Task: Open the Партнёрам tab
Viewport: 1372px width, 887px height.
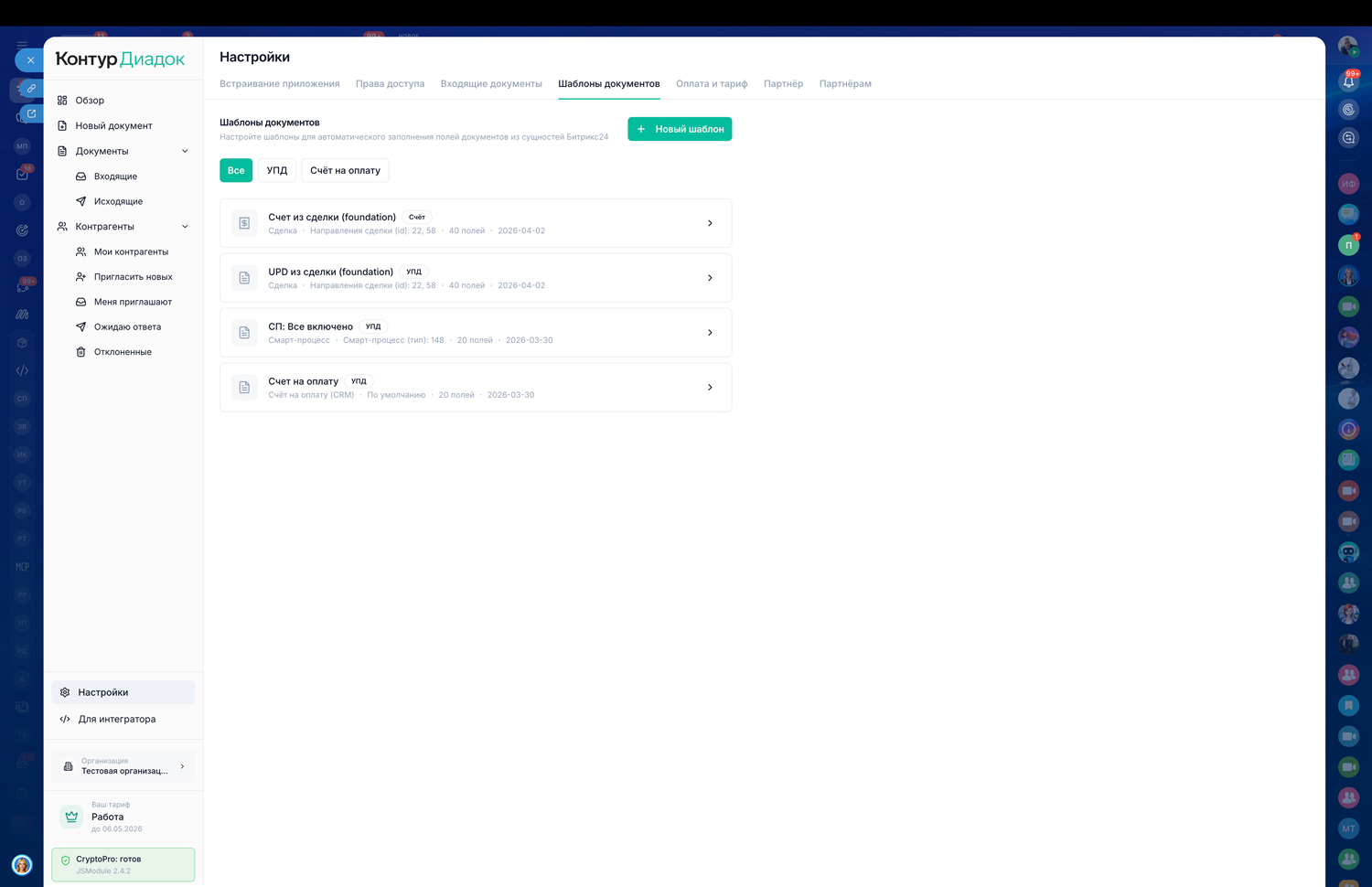Action: 845,84
